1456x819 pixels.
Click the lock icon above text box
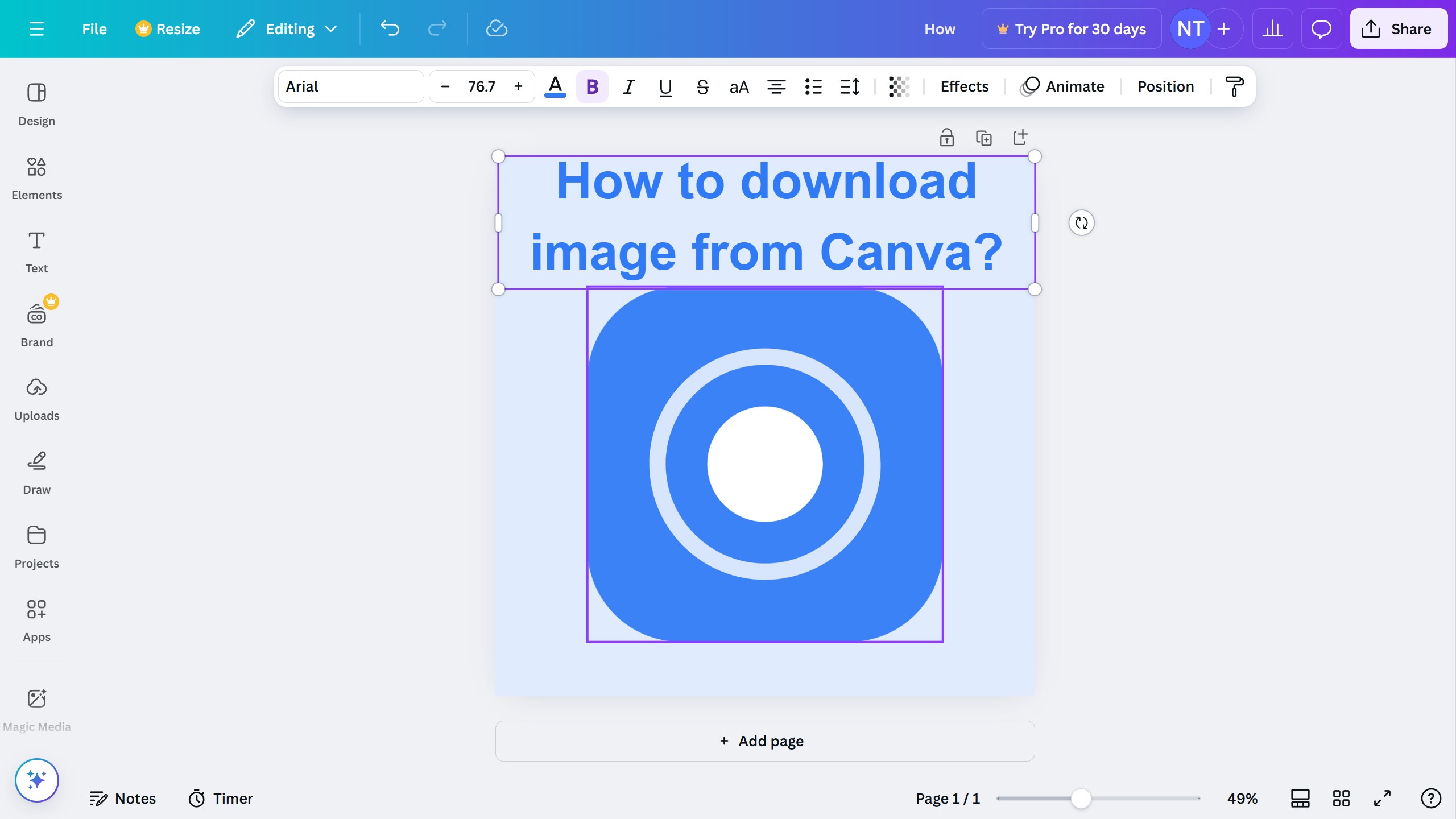[946, 138]
